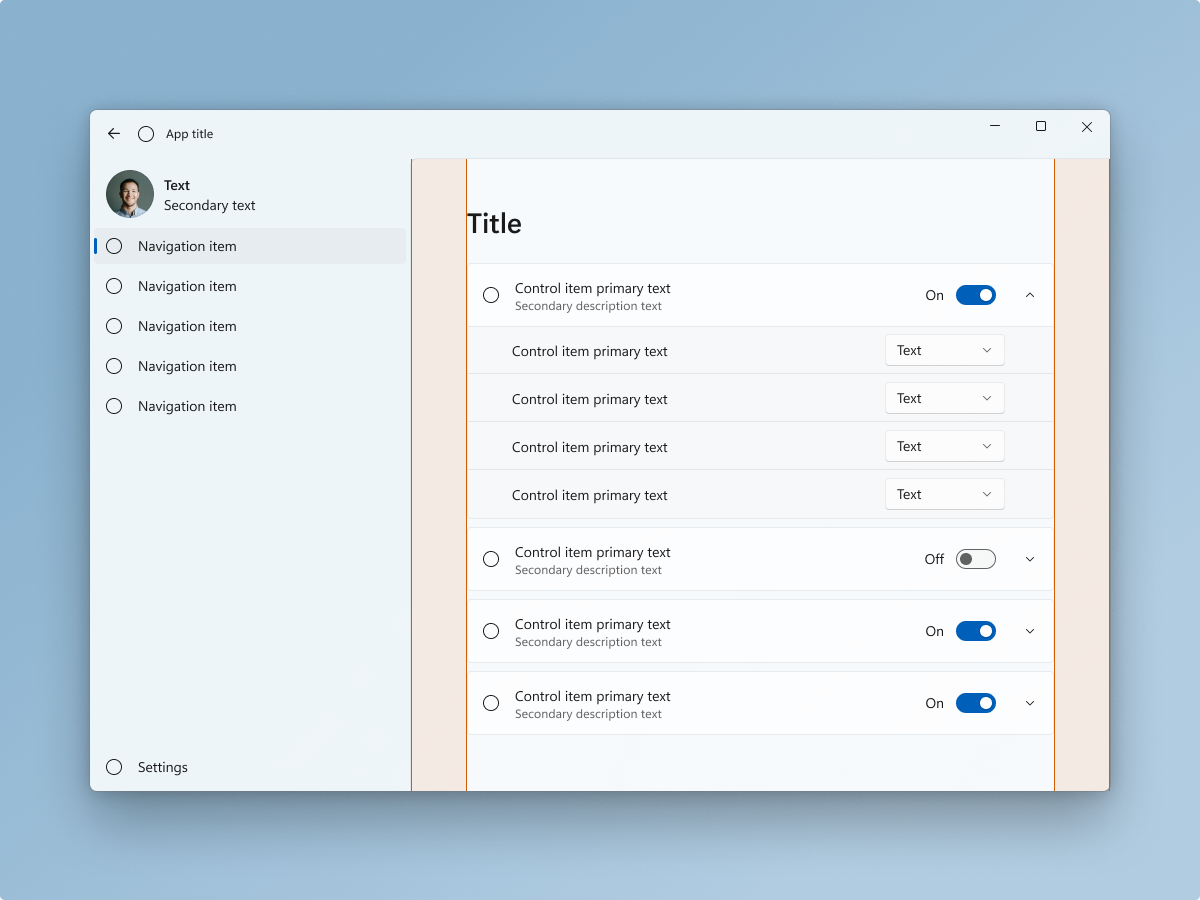Screen dimensions: 1200x900
Task: Click the circle icon beside App title
Action: pyautogui.click(x=146, y=134)
